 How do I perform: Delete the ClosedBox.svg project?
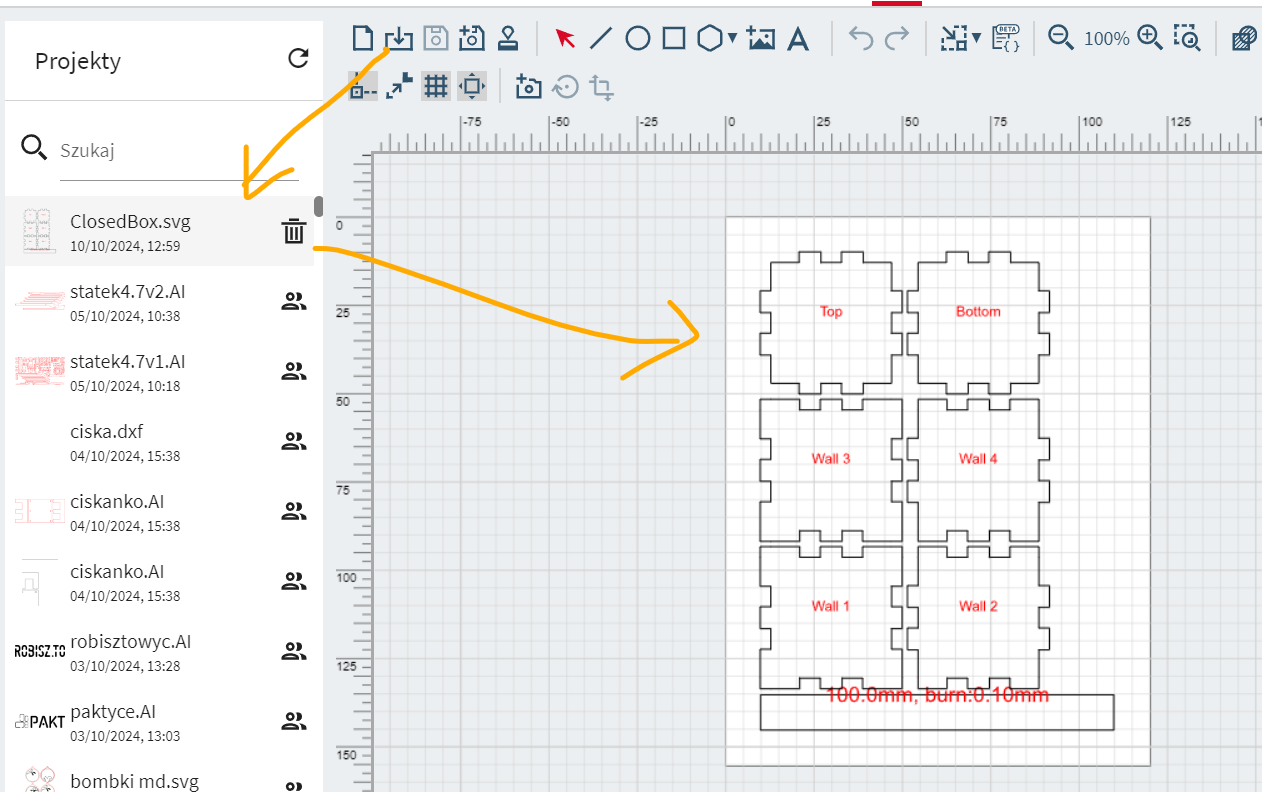pos(293,232)
